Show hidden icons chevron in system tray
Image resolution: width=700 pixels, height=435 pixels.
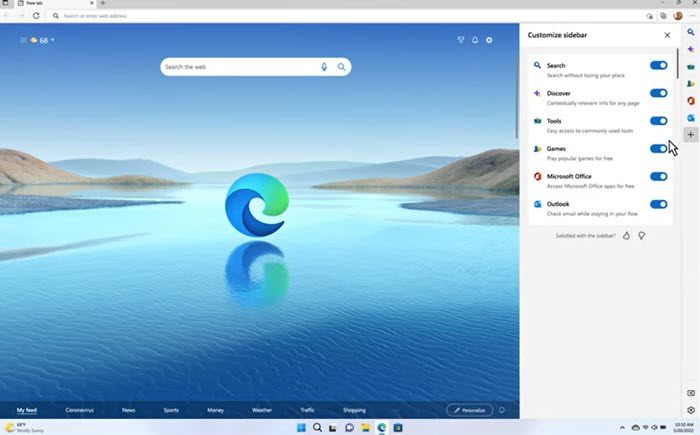click(x=622, y=427)
